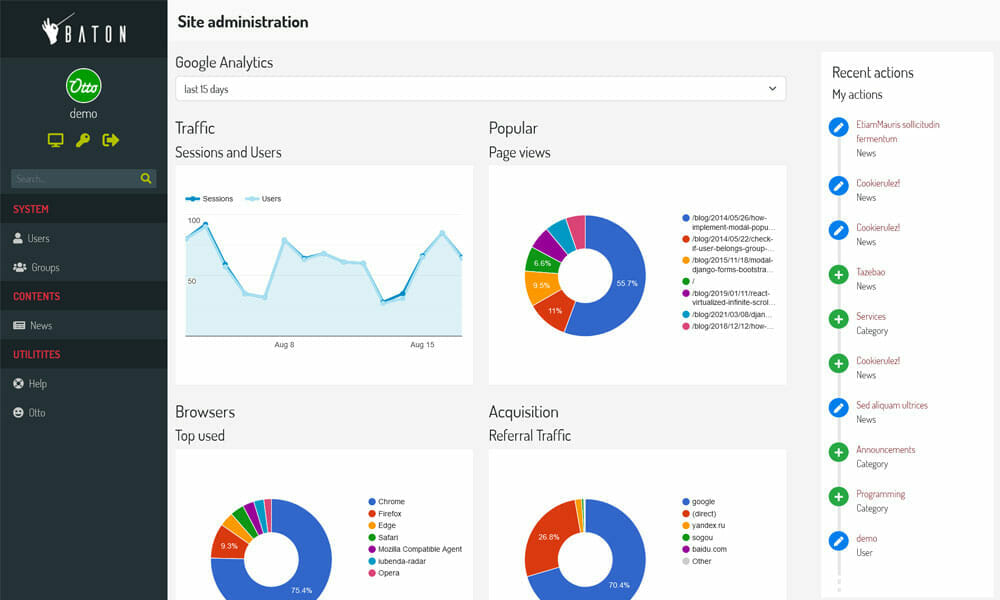Image resolution: width=1000 pixels, height=600 pixels.
Task: Open the Programming recent action link
Action: [880, 494]
